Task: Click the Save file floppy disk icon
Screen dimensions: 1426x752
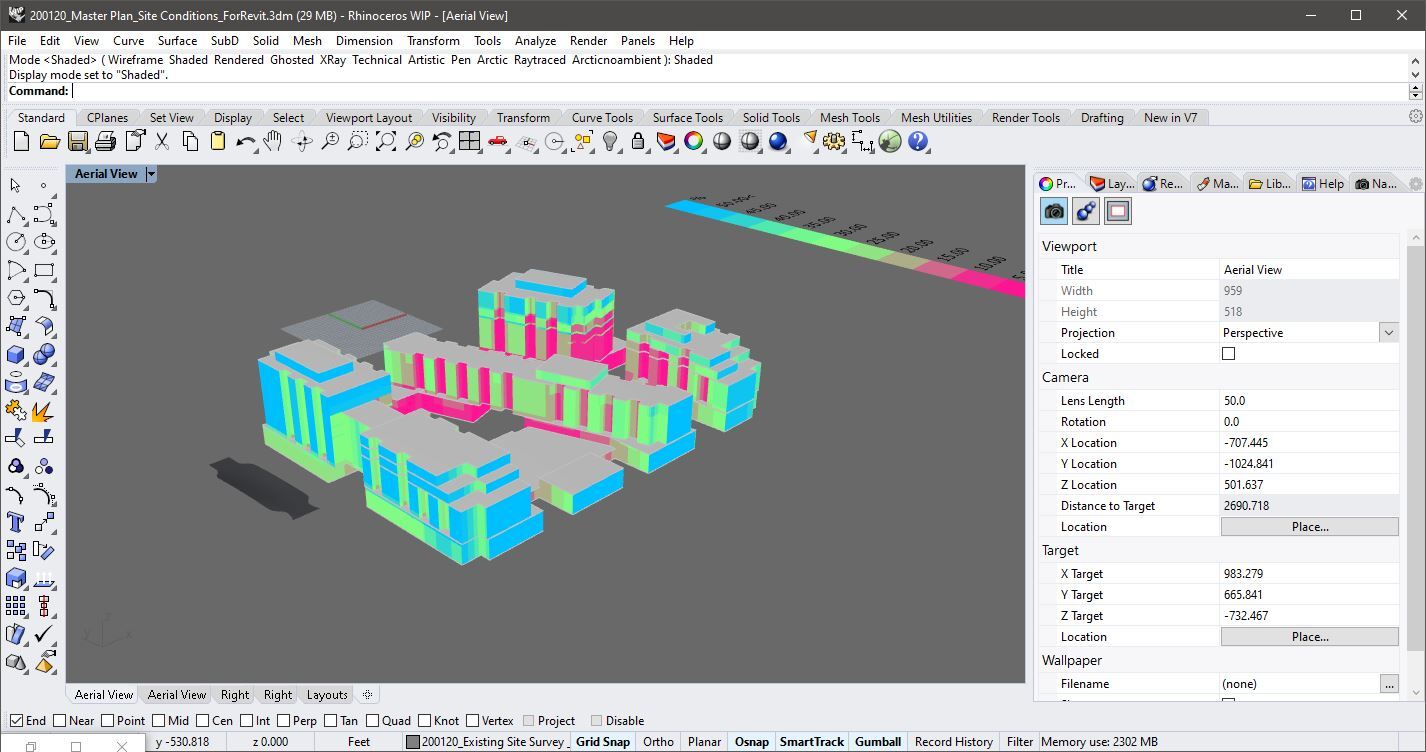Action: pos(77,142)
